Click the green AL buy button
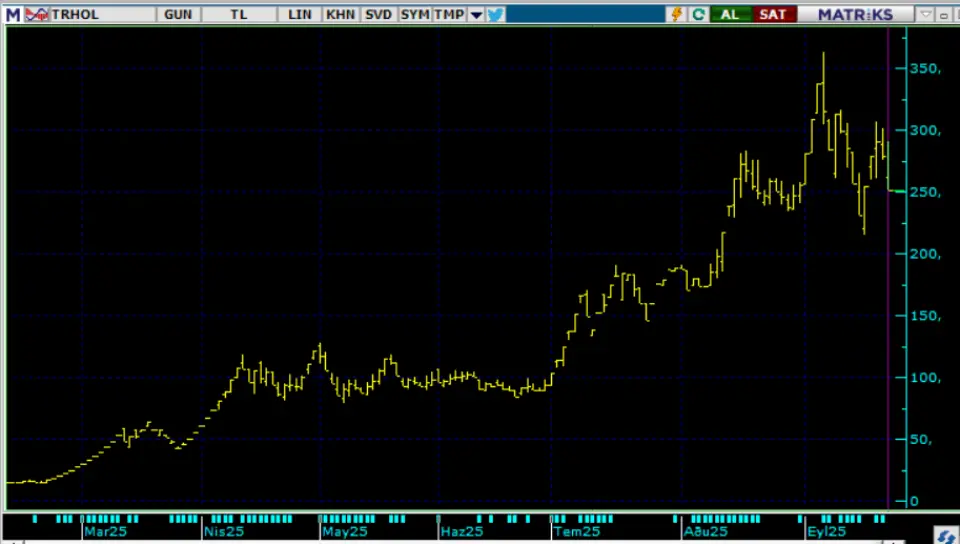Viewport: 960px width, 544px height. (730, 14)
